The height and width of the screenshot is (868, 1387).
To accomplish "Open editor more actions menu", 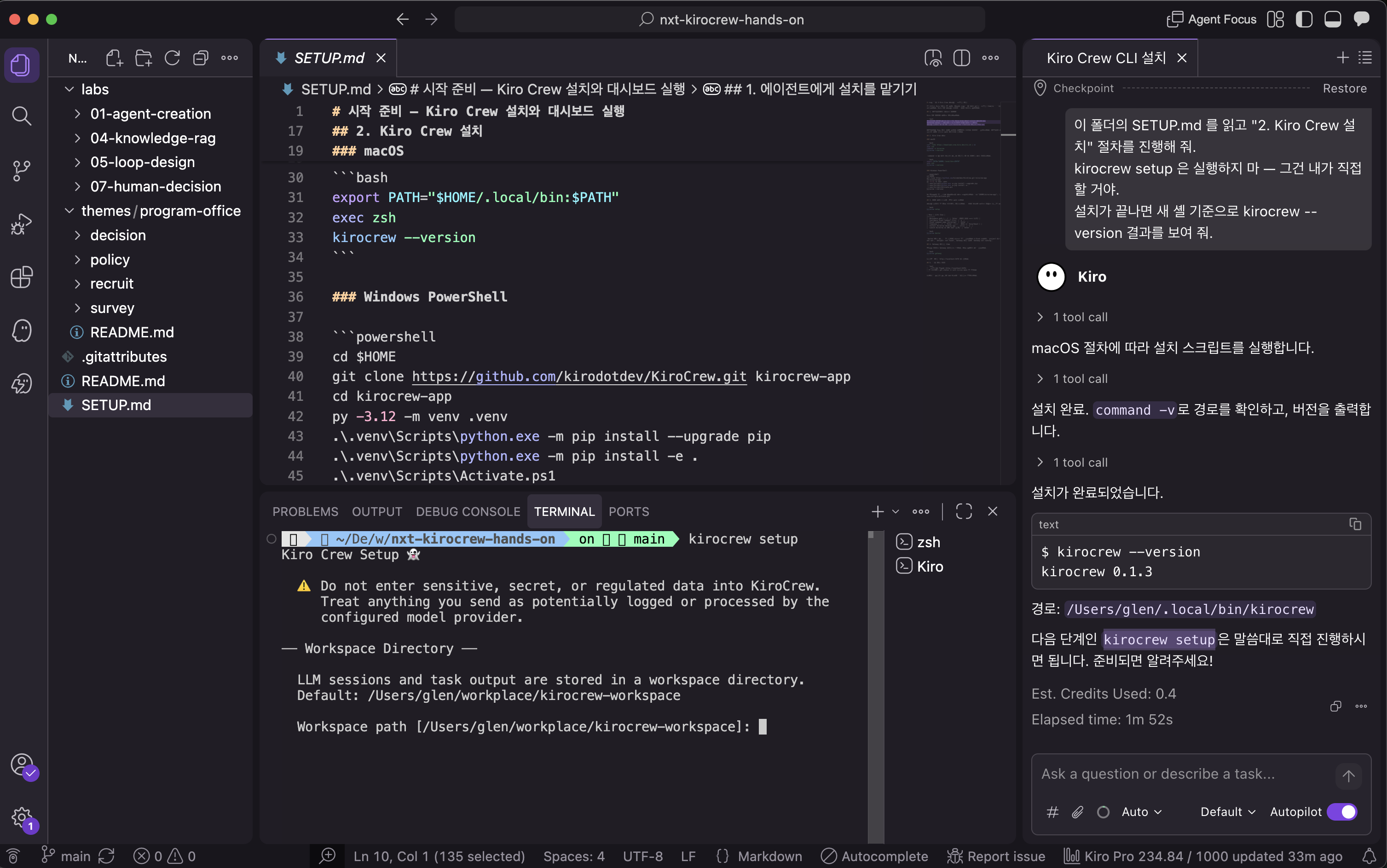I will pyautogui.click(x=990, y=58).
